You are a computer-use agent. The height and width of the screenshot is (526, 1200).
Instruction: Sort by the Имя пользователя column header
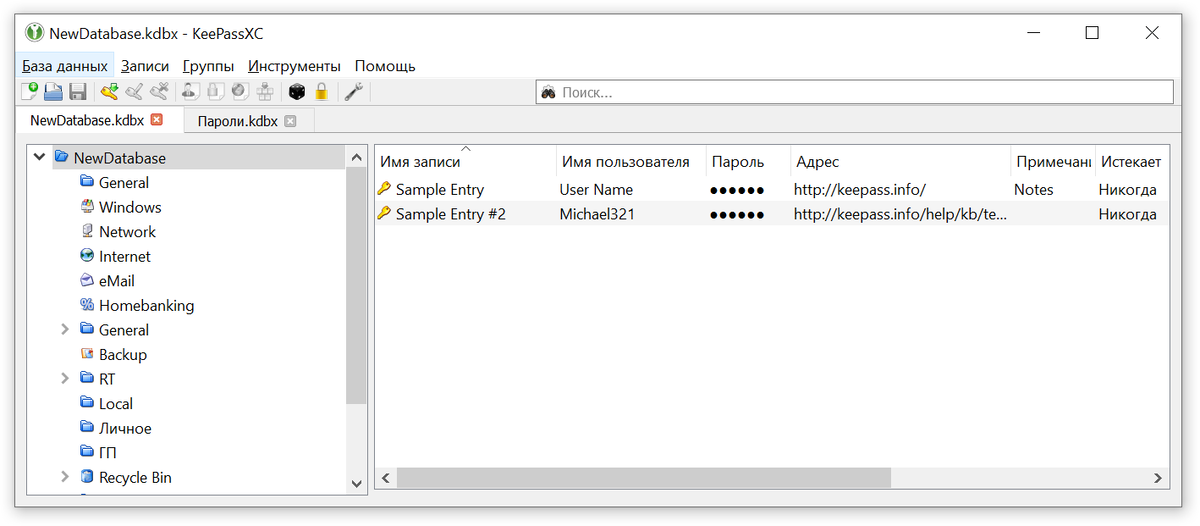pyautogui.click(x=631, y=161)
